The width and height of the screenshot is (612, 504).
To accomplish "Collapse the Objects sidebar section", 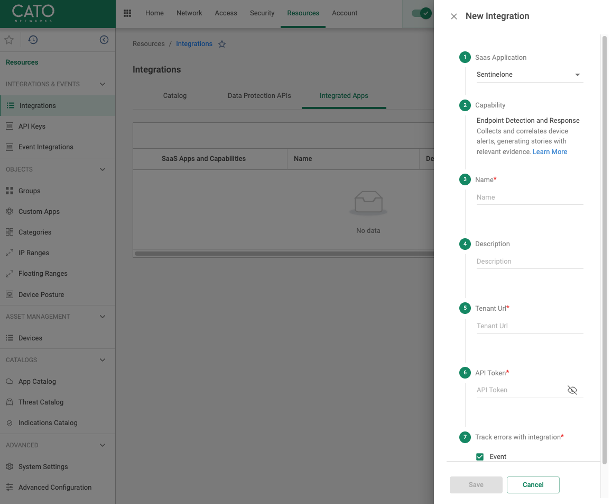I will [x=102, y=169].
